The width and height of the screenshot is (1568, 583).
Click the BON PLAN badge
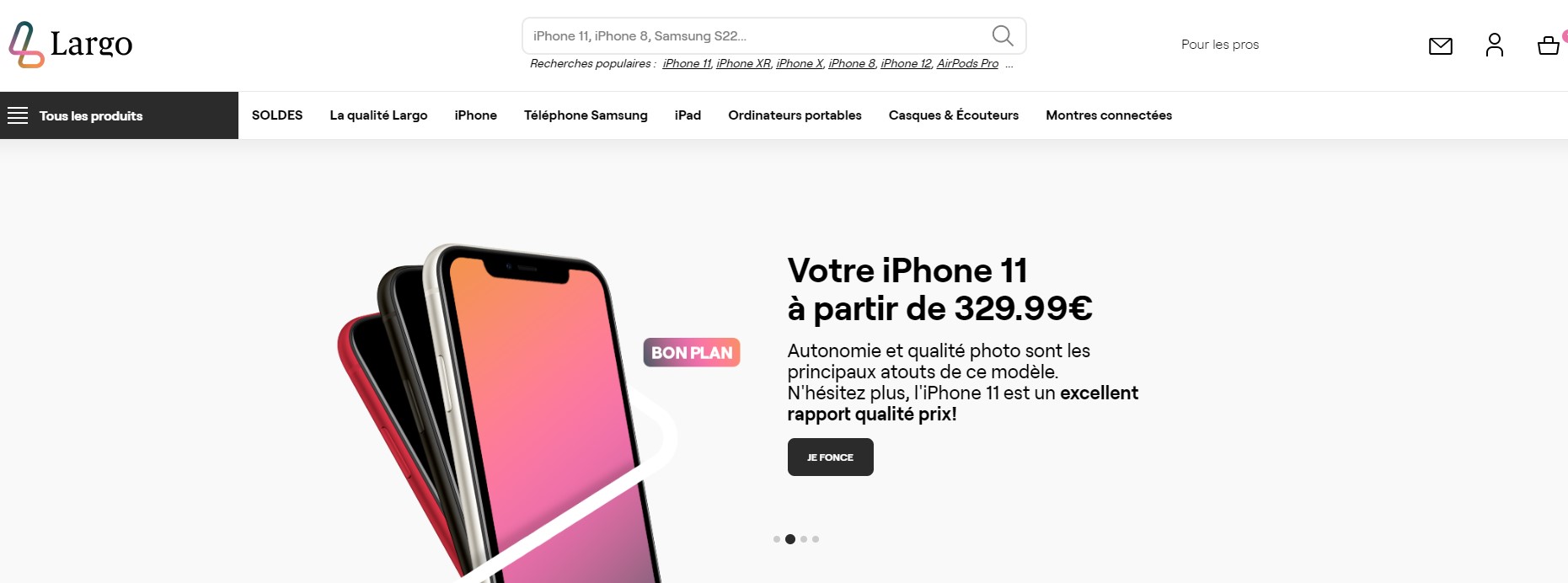pos(692,352)
